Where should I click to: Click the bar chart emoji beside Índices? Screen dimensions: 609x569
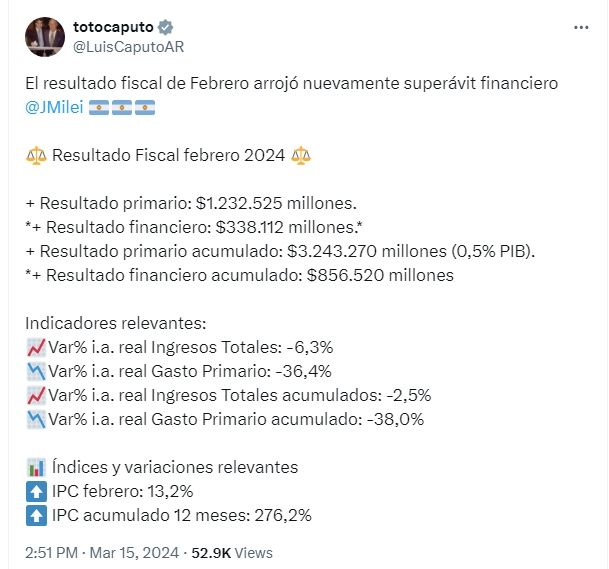(35, 468)
